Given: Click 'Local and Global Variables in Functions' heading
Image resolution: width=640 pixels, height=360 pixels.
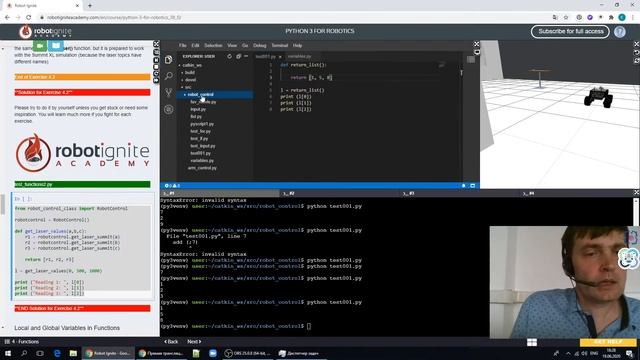Looking at the screenshot, I should [67, 328].
